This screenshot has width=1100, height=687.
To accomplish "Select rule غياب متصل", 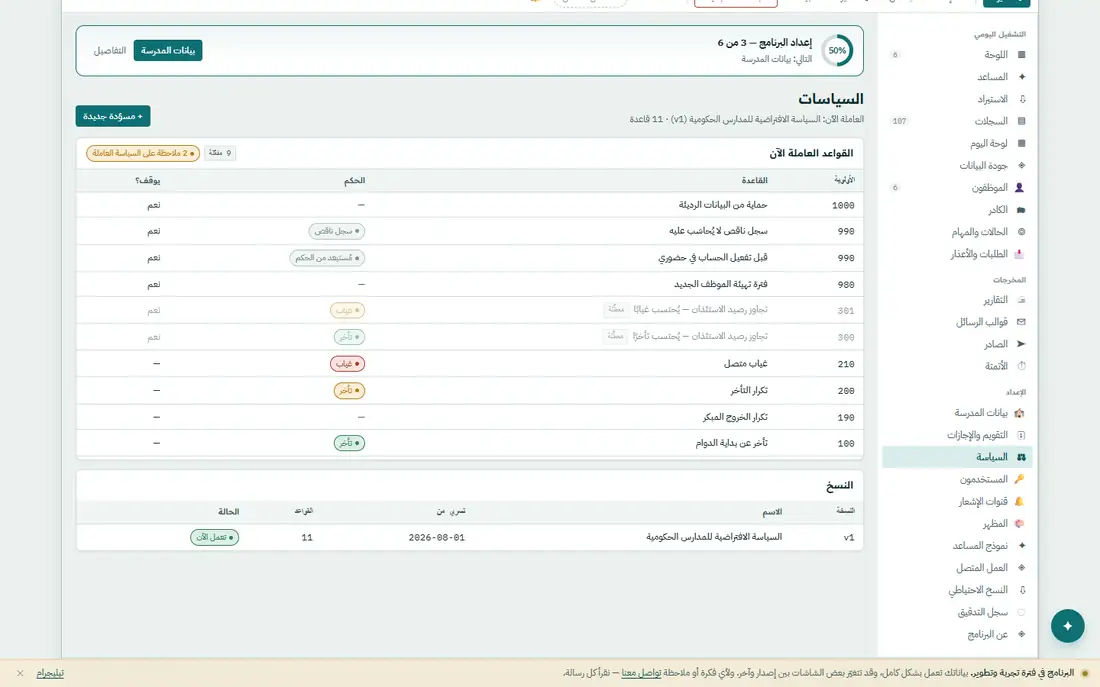I will (469, 363).
